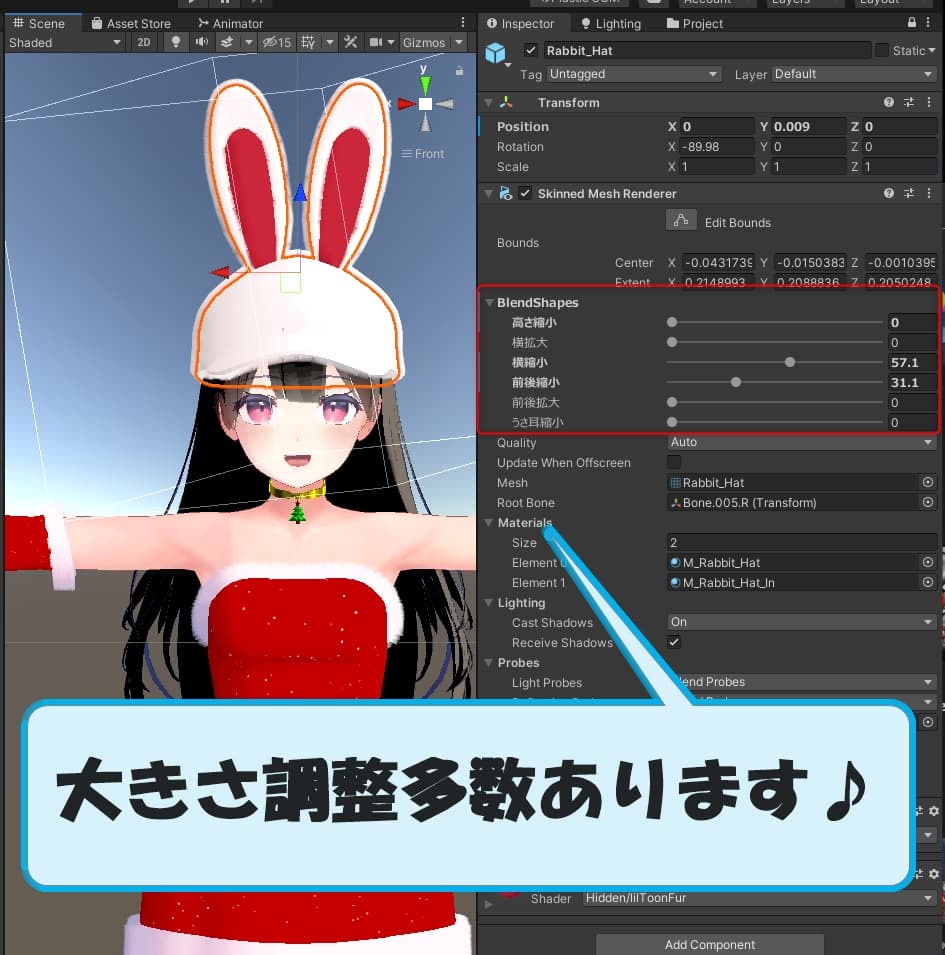
Task: Open the Lighting tab in the Inspector area
Action: [611, 22]
